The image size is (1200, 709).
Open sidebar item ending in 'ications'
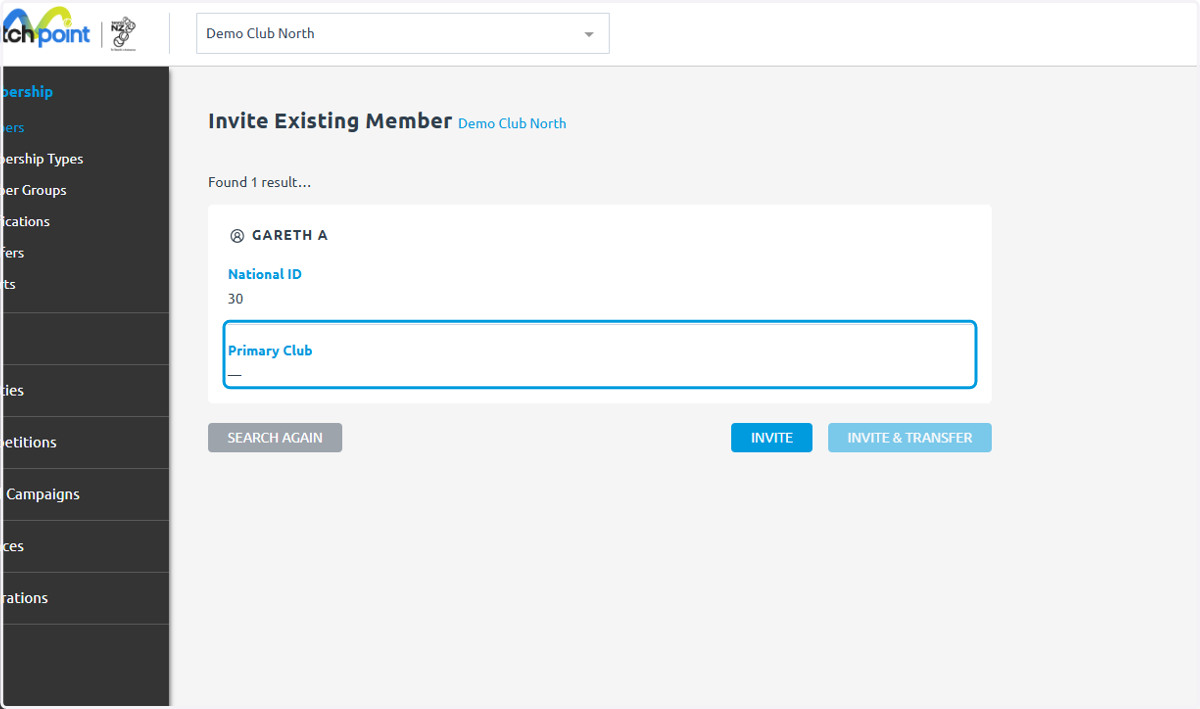(x=25, y=222)
